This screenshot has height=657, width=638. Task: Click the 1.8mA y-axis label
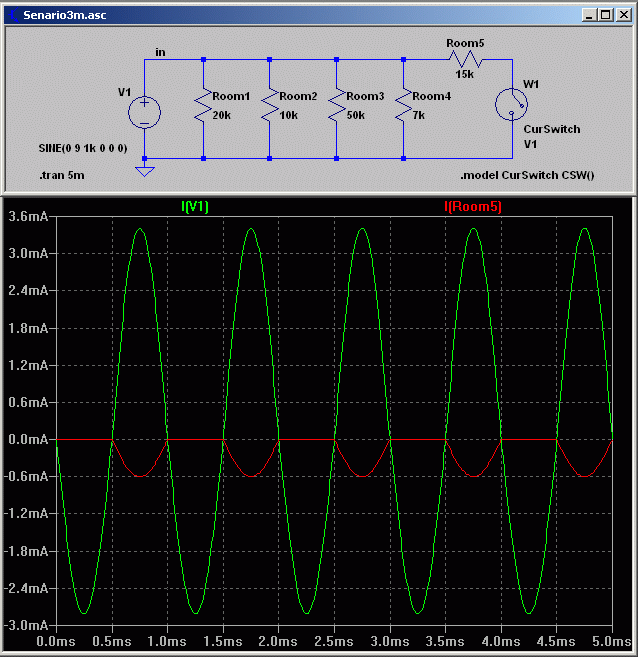click(x=28, y=328)
